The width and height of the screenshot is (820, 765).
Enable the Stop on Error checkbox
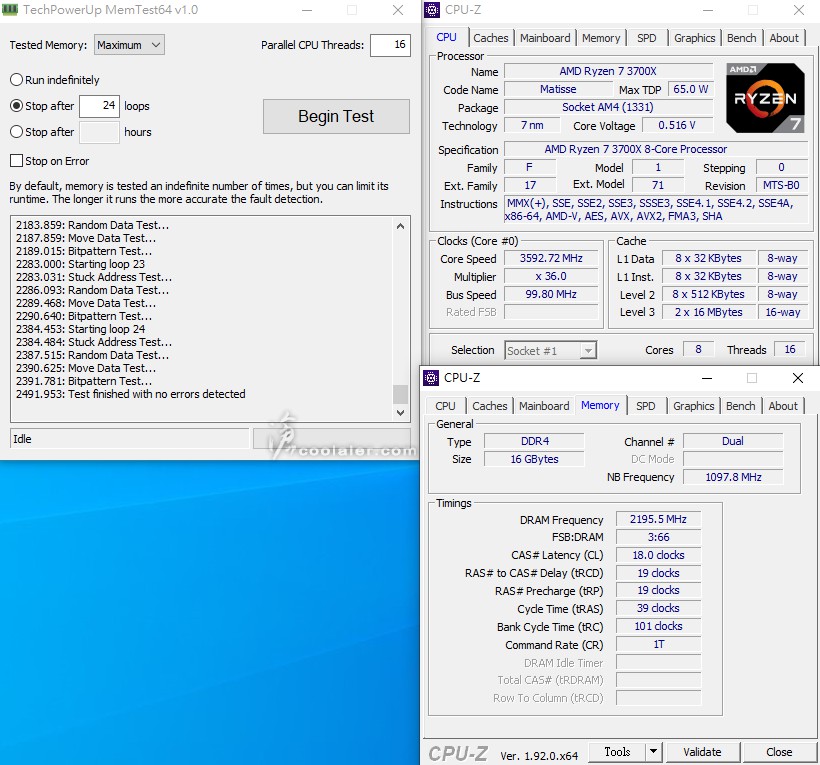point(17,161)
